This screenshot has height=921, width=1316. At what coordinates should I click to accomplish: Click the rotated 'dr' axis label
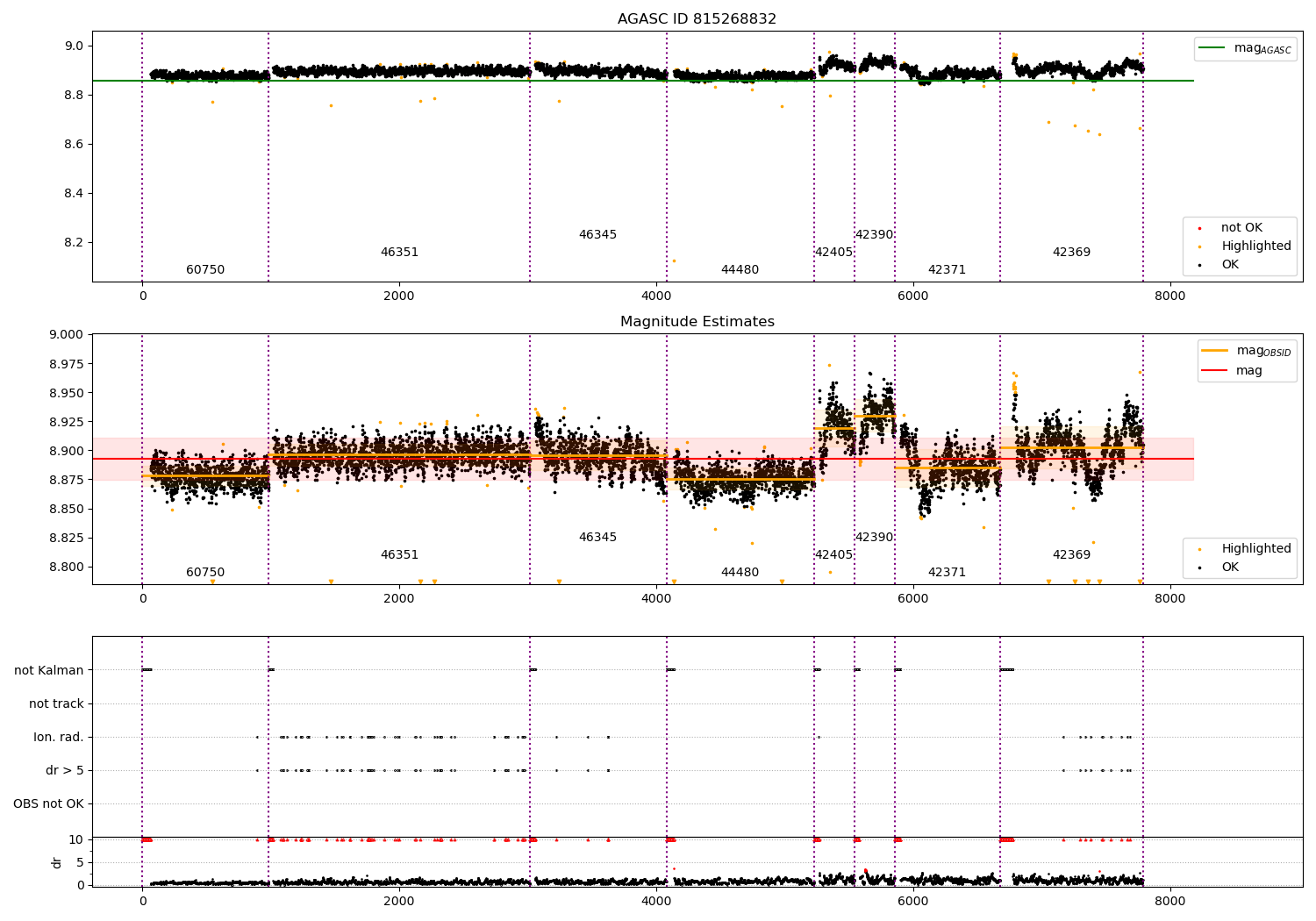(57, 862)
